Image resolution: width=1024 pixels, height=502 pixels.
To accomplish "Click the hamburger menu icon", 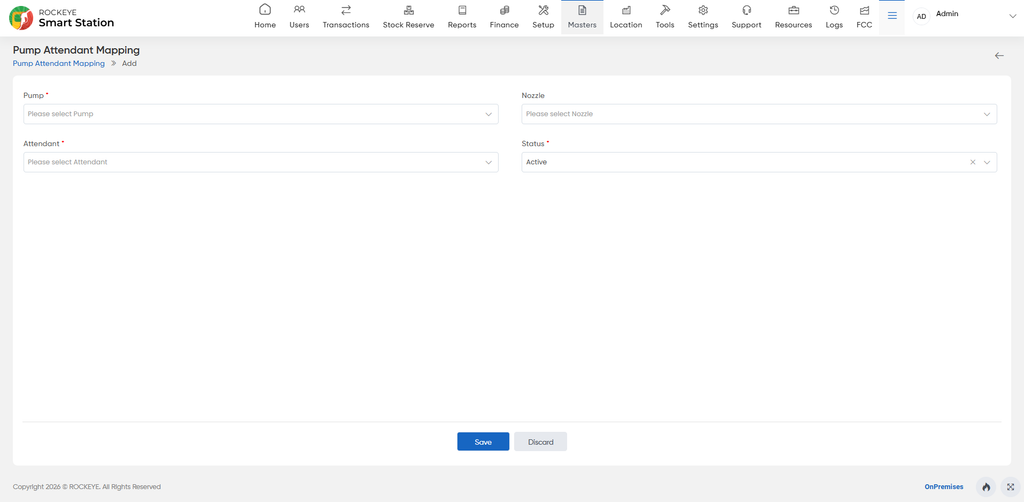I will (892, 16).
